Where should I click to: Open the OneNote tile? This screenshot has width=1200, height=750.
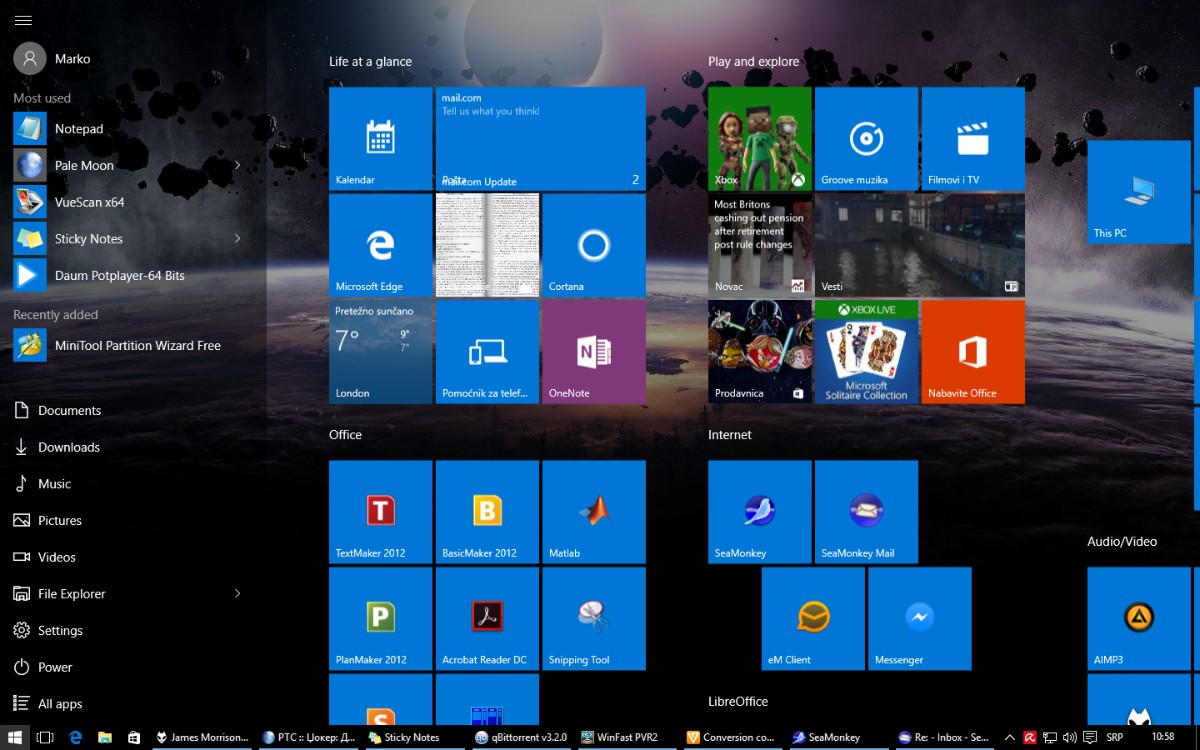click(x=593, y=352)
